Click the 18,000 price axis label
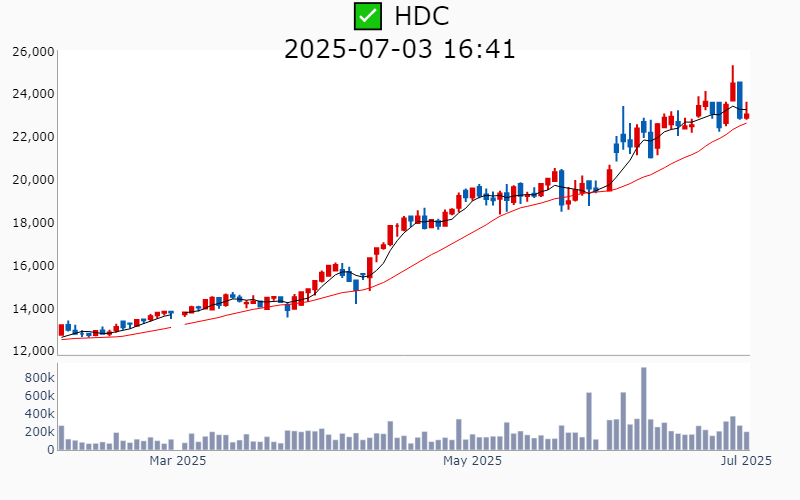 (x=33, y=223)
